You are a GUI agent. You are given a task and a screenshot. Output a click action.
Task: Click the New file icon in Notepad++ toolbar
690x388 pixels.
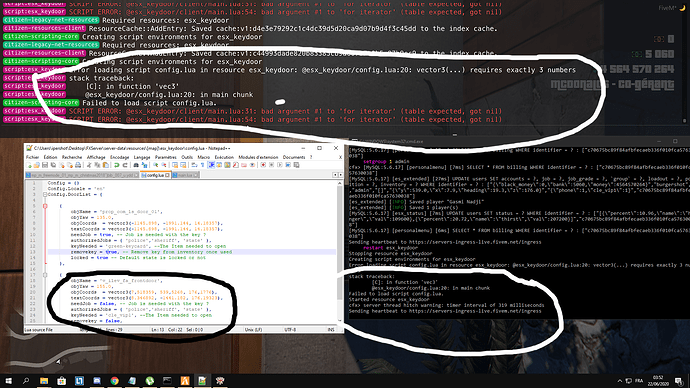click(29, 165)
